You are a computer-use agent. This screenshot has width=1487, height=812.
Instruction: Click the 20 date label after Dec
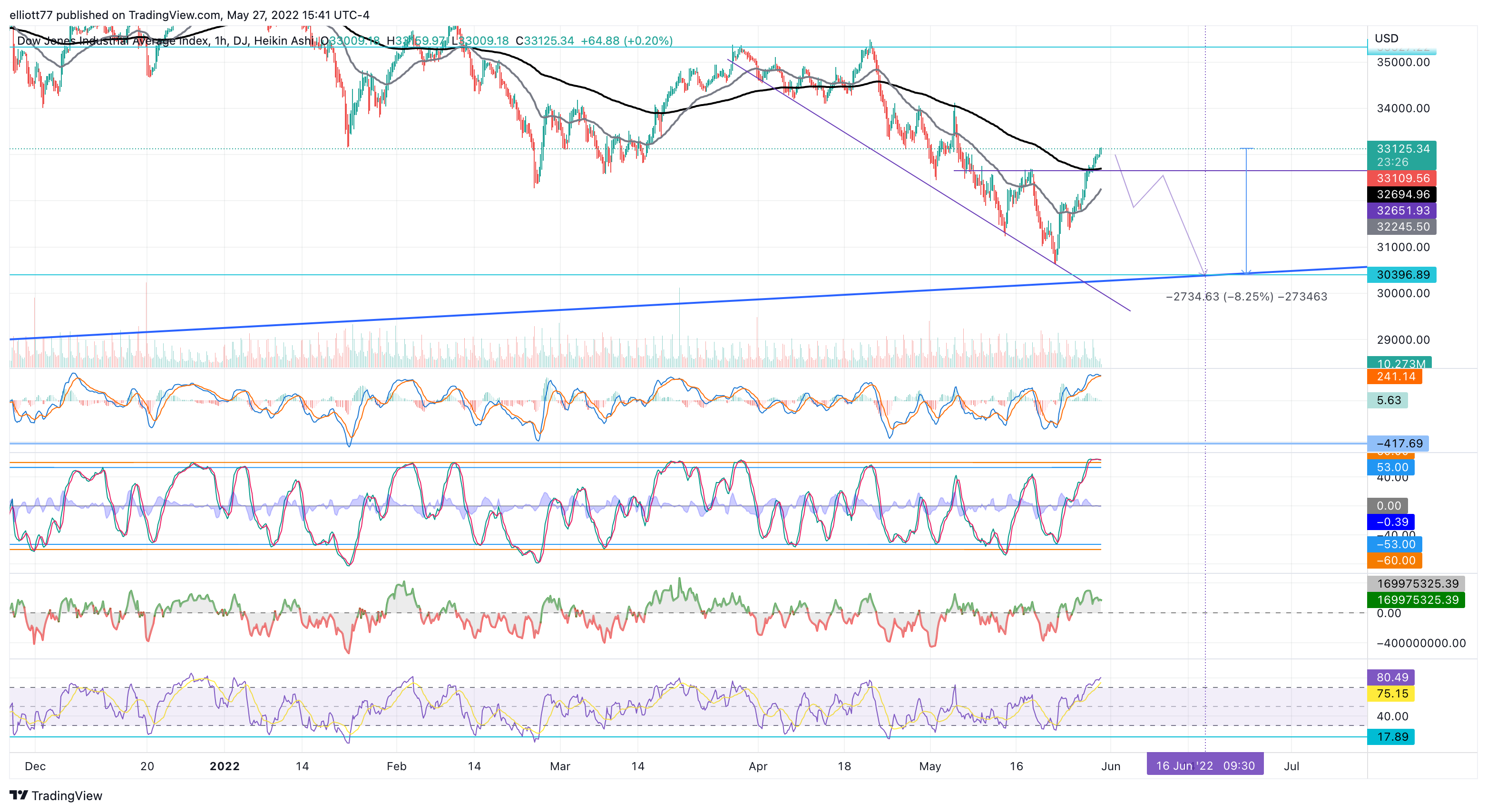(147, 766)
